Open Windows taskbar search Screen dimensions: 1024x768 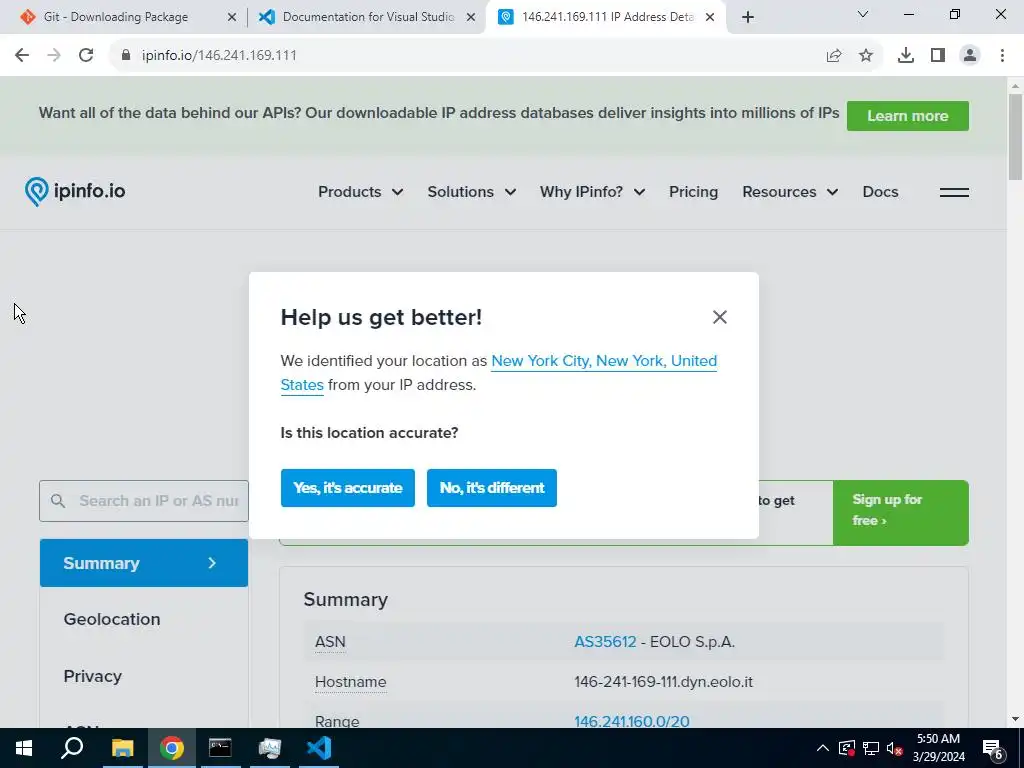point(72,748)
